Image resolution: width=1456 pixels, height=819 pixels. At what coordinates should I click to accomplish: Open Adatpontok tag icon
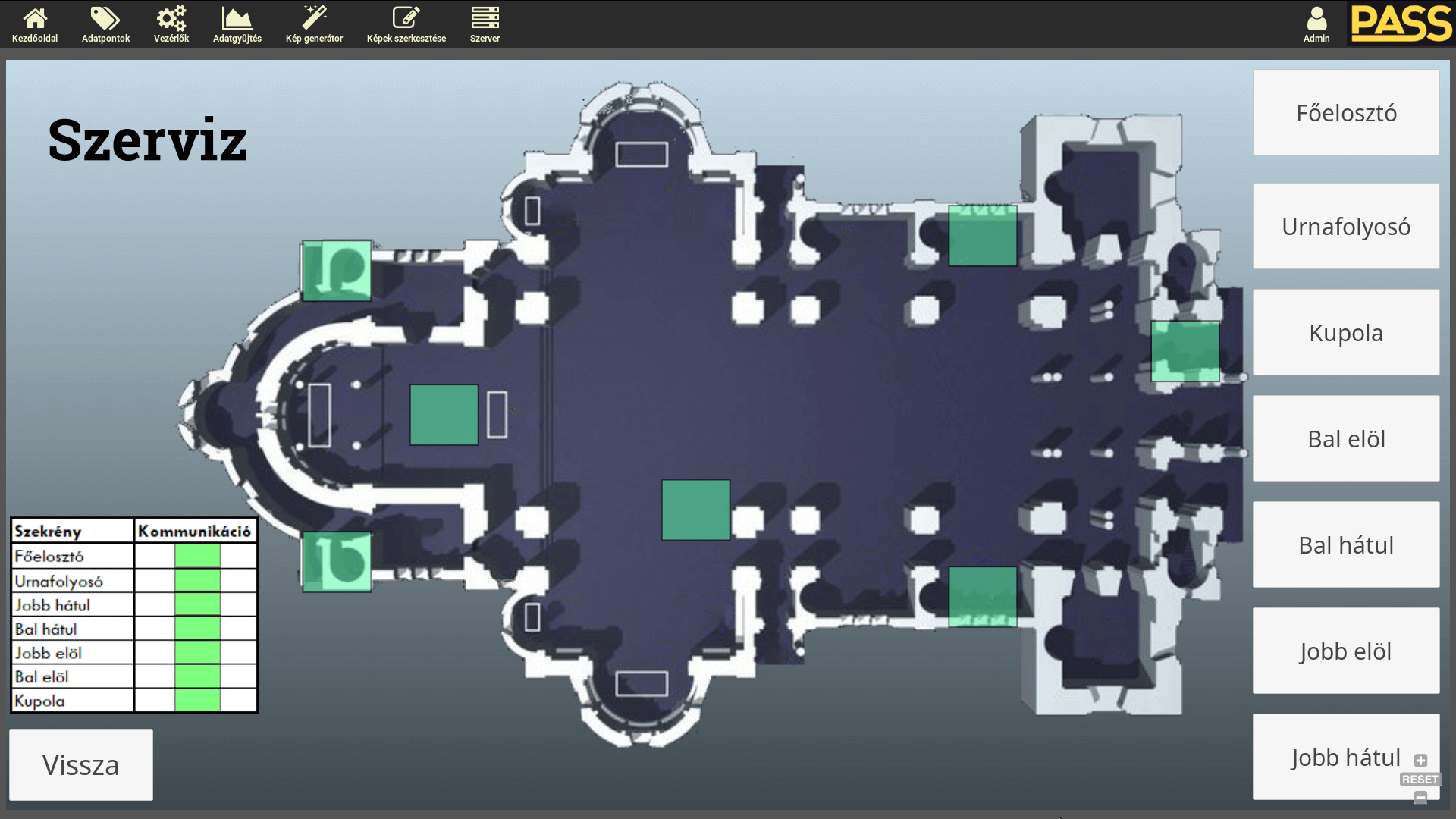tap(105, 18)
